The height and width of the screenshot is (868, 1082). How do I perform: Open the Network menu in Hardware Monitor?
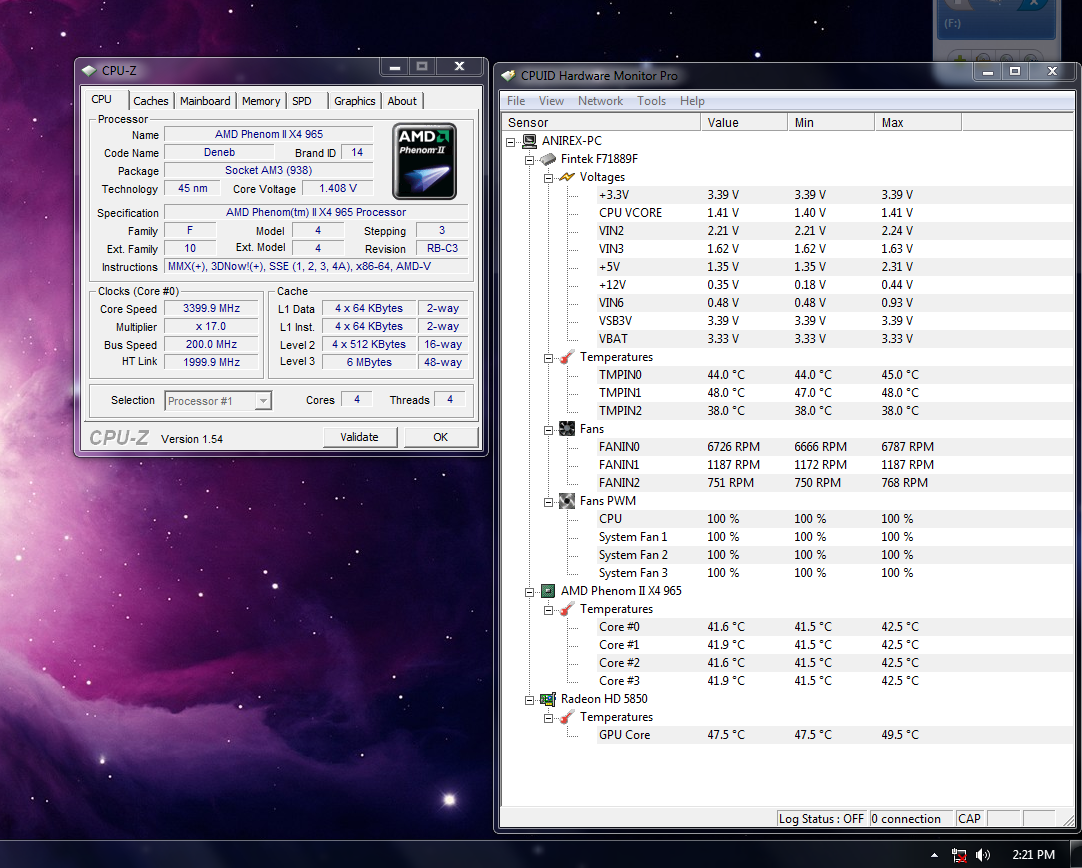[x=600, y=100]
